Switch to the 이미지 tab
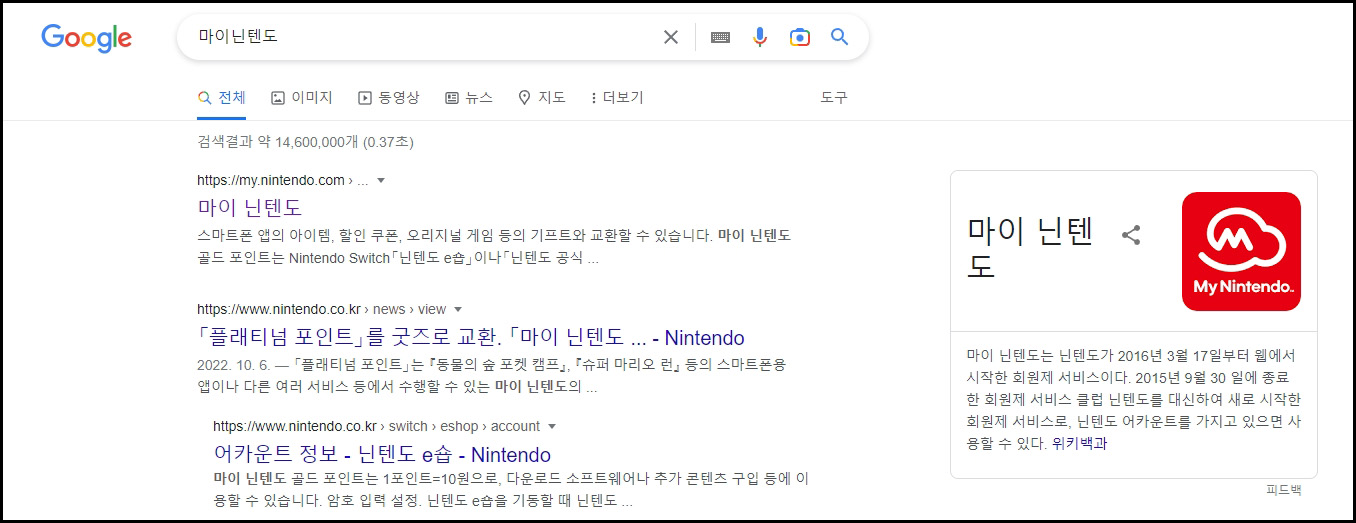 302,97
